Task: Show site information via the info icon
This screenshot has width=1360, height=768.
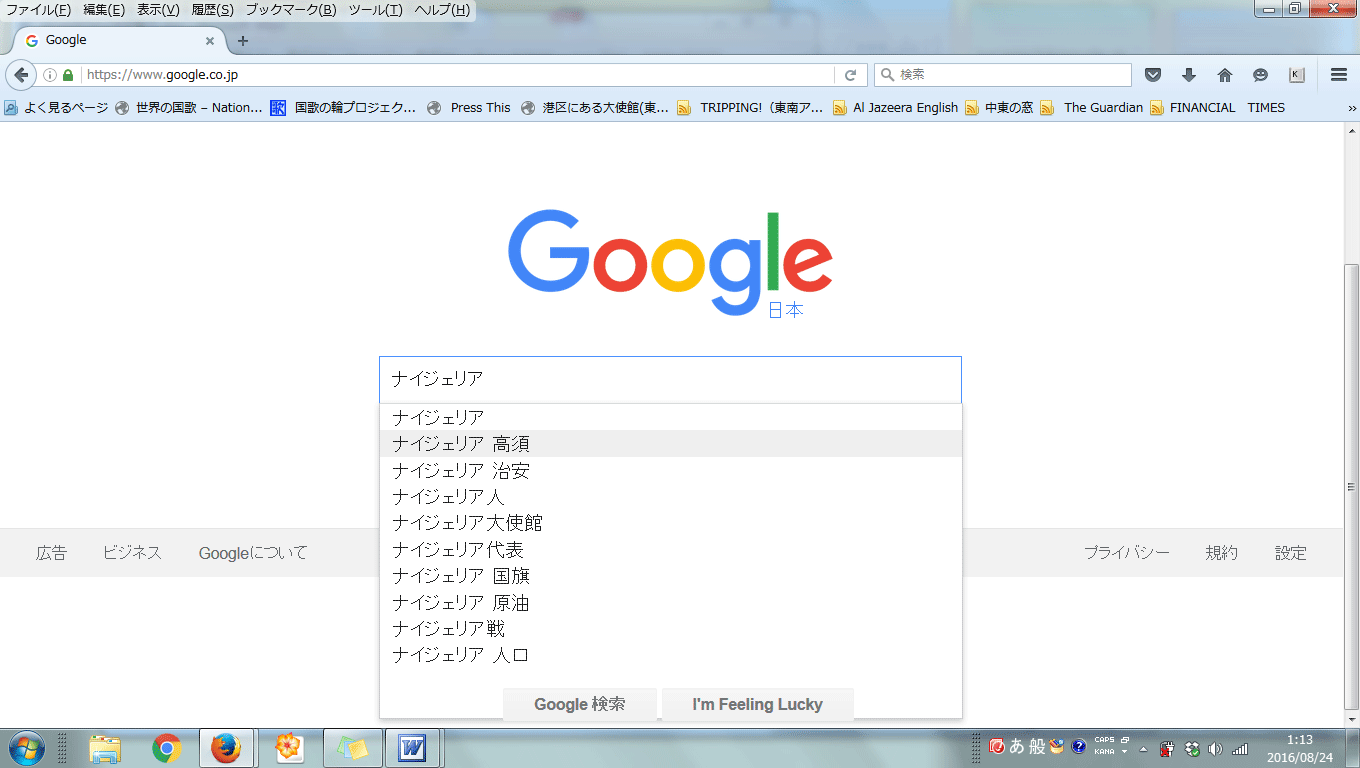Action: pos(50,75)
